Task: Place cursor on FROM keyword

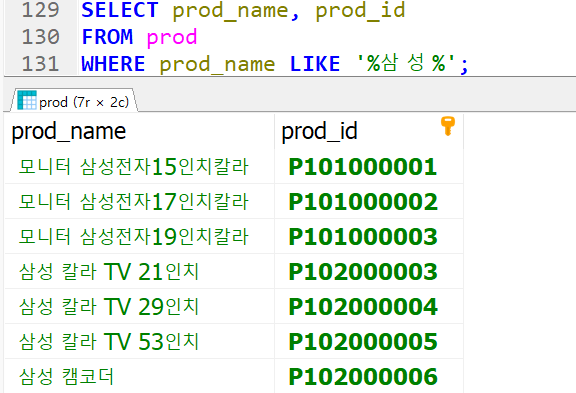Action: [x=107, y=37]
